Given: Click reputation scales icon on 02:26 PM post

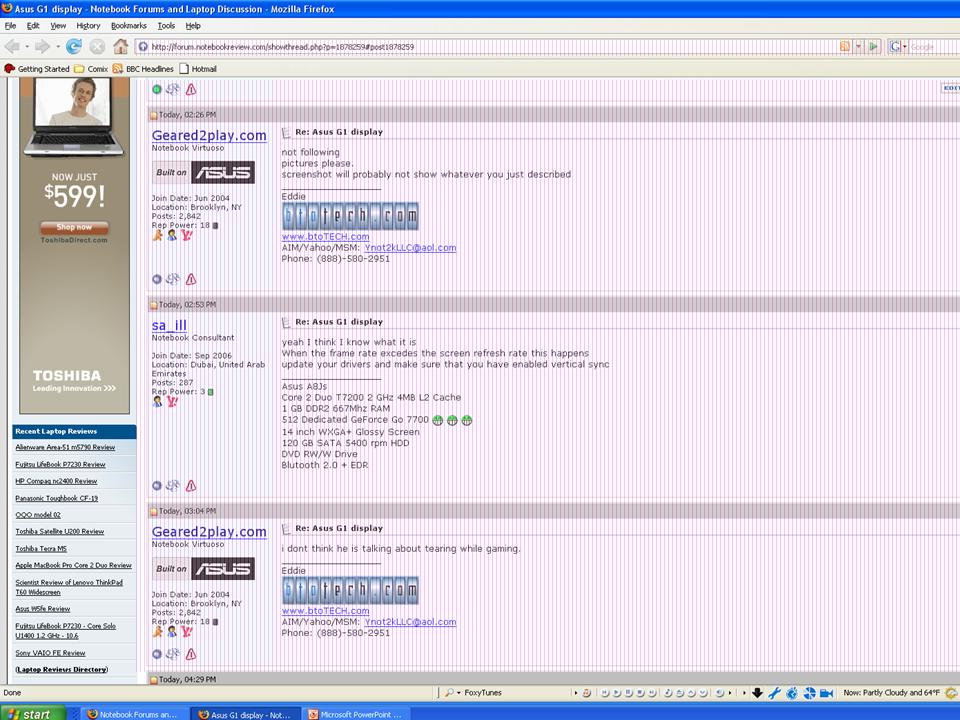Looking at the screenshot, I should click(173, 279).
